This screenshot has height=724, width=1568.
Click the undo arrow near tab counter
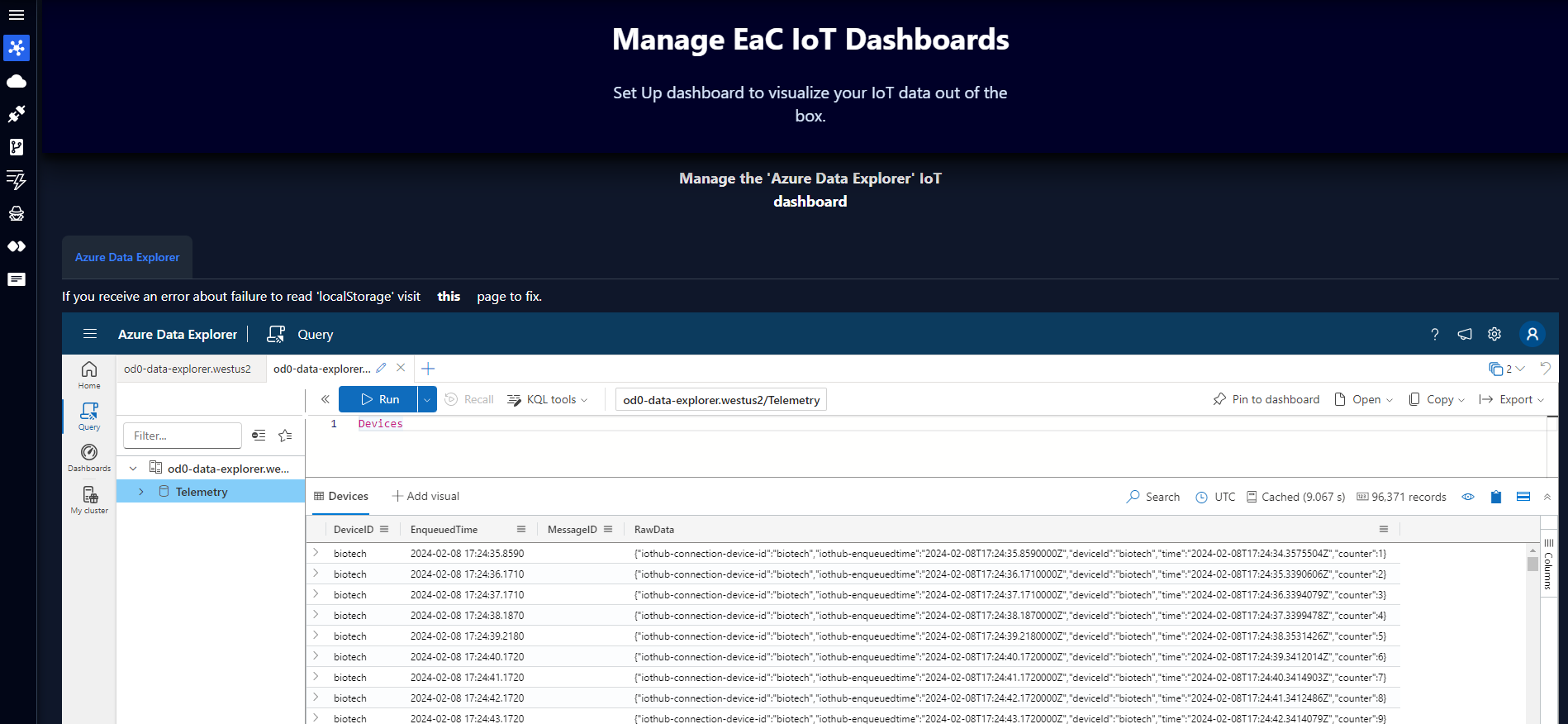pos(1545,369)
